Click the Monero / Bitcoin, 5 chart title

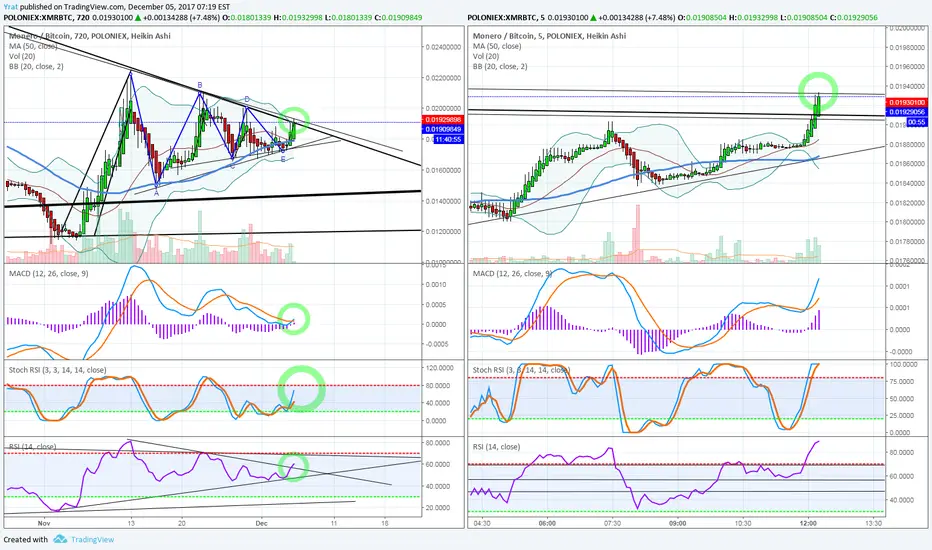(x=549, y=36)
